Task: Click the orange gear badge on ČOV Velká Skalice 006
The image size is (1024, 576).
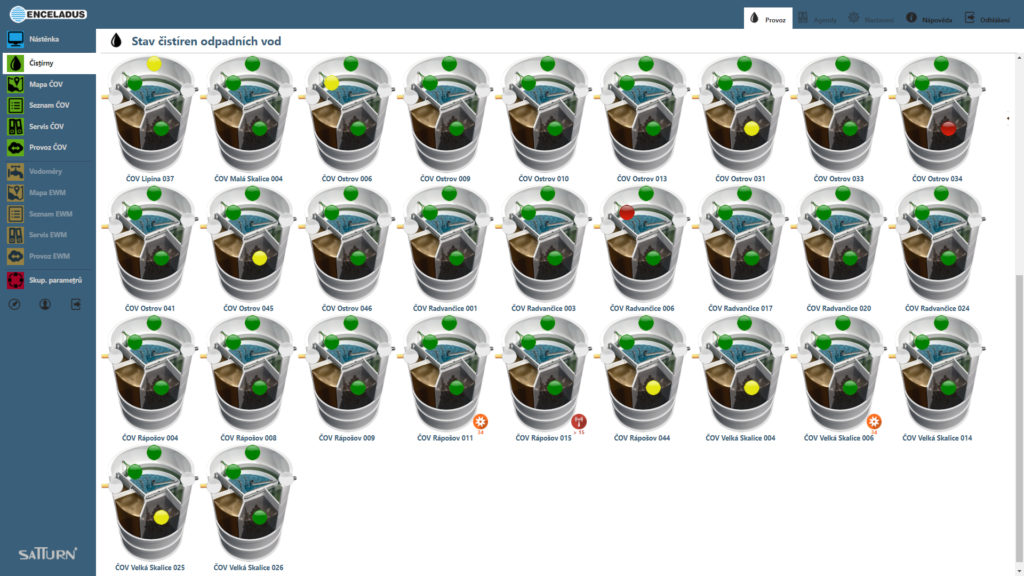Action: pos(874,422)
